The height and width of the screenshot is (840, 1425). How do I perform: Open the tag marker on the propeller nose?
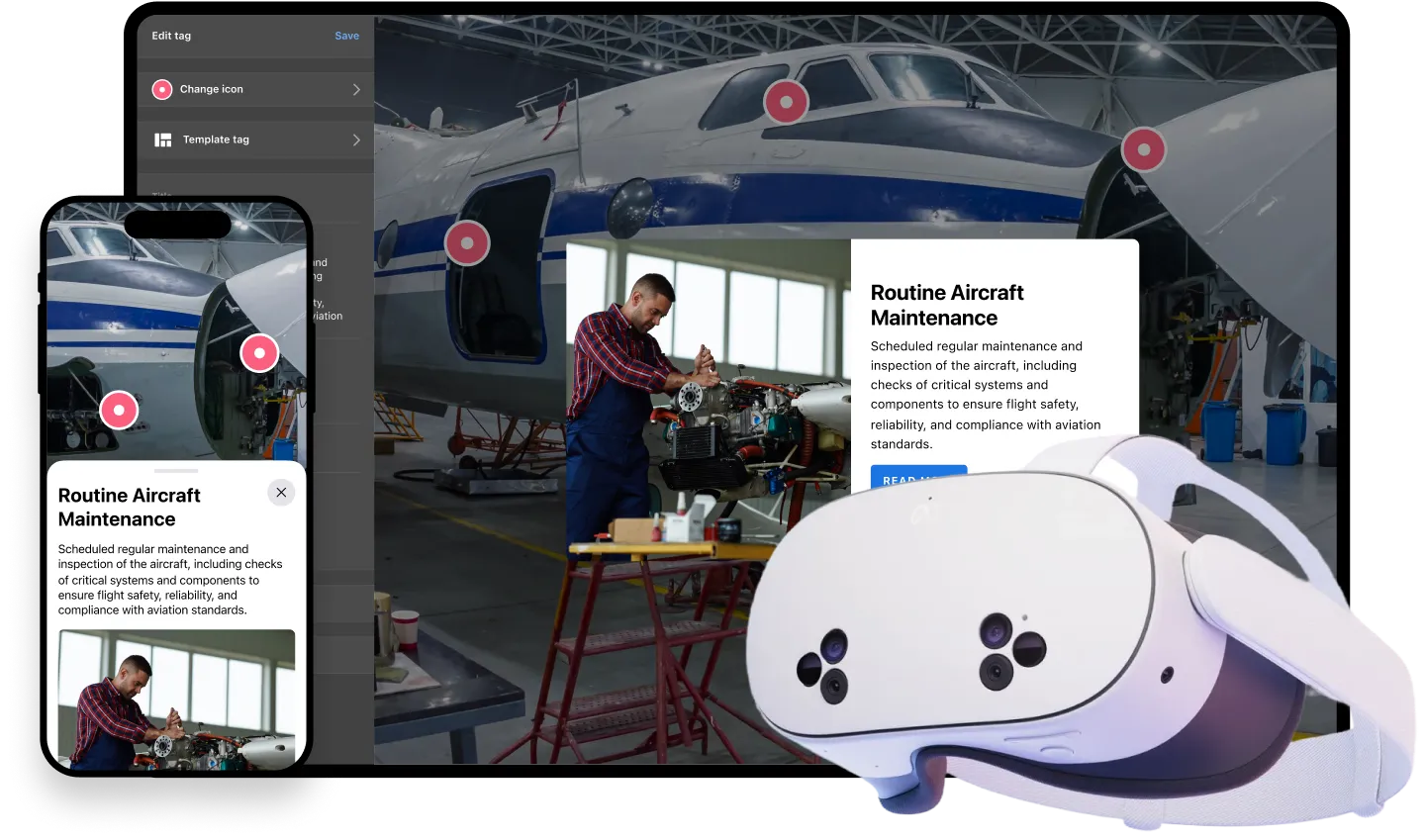tap(1143, 149)
